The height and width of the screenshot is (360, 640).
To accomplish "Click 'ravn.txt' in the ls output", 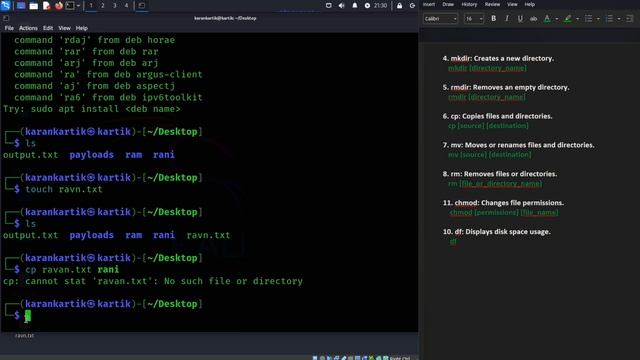I will coord(208,235).
